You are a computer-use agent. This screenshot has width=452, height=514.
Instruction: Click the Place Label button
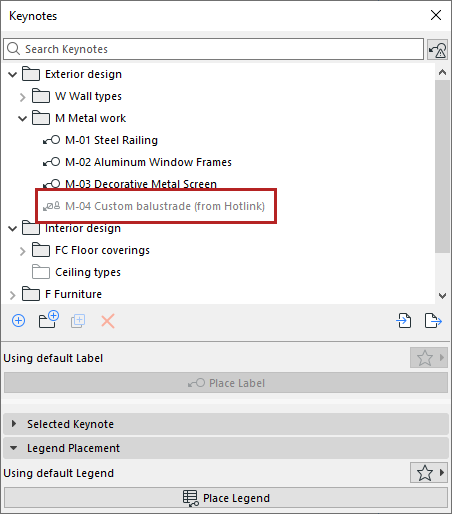[226, 383]
